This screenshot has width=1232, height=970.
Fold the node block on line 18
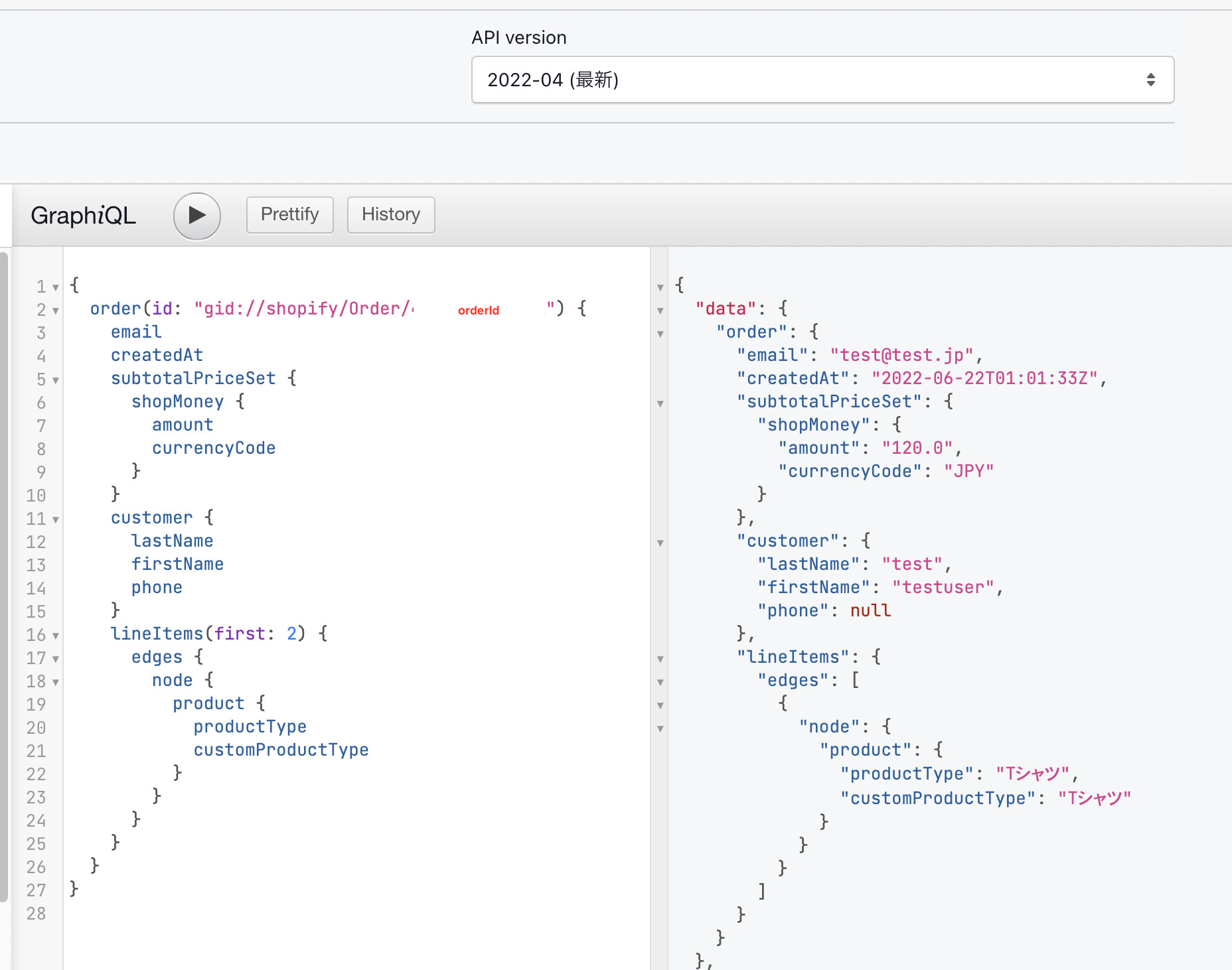(x=56, y=682)
